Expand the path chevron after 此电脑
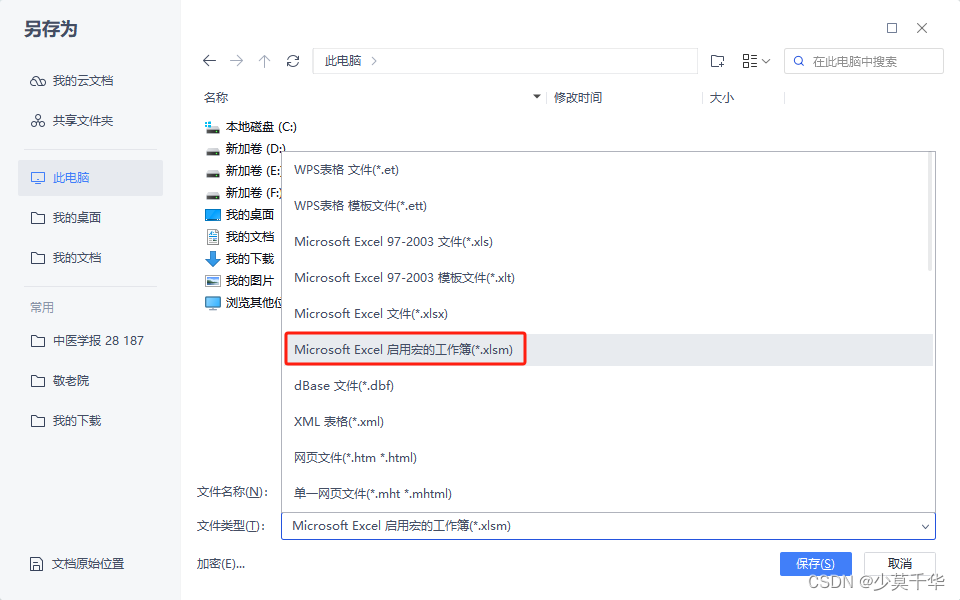Screen dimensions: 960x600 (374, 61)
